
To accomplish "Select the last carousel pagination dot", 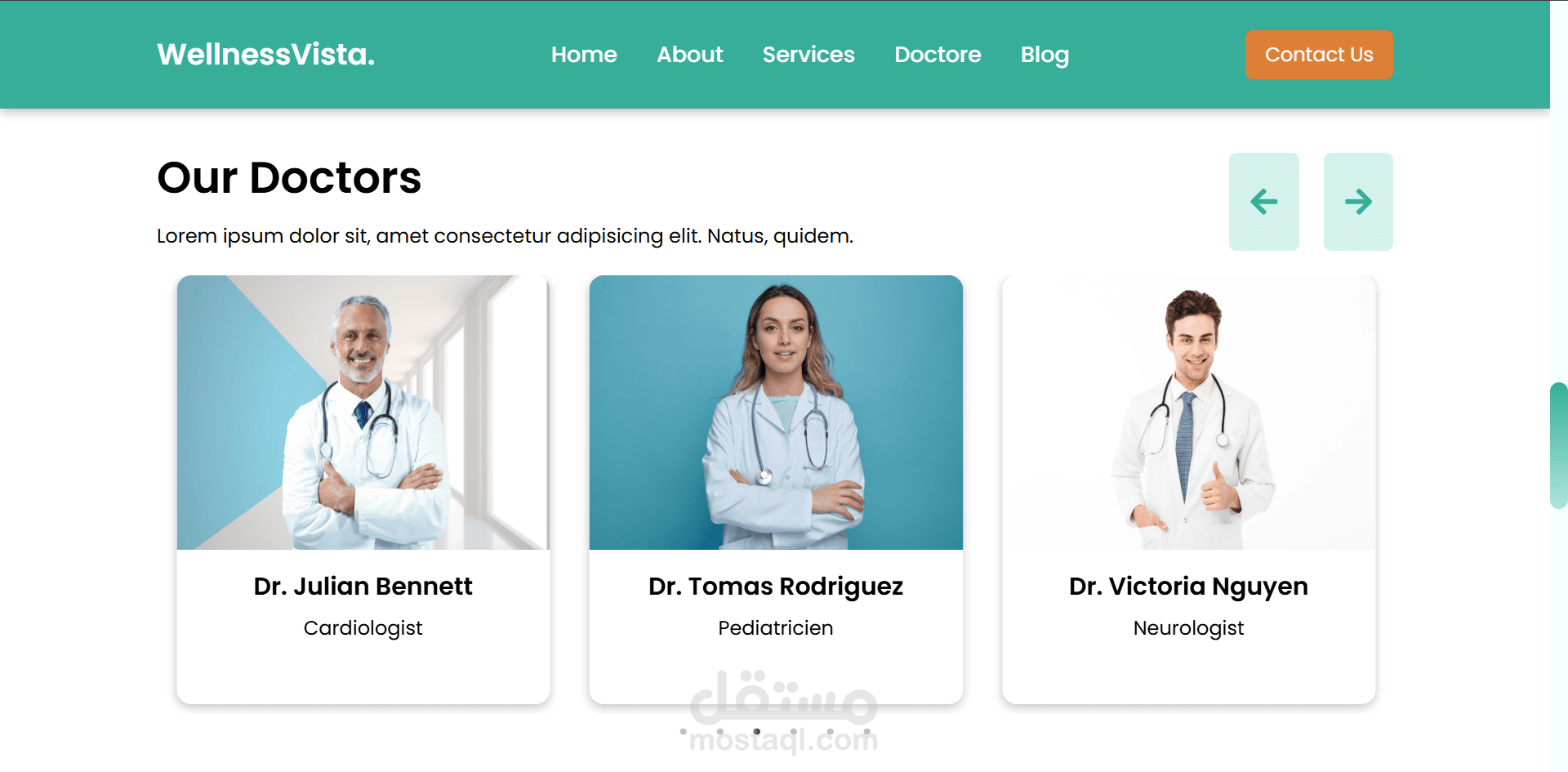I will point(867,731).
